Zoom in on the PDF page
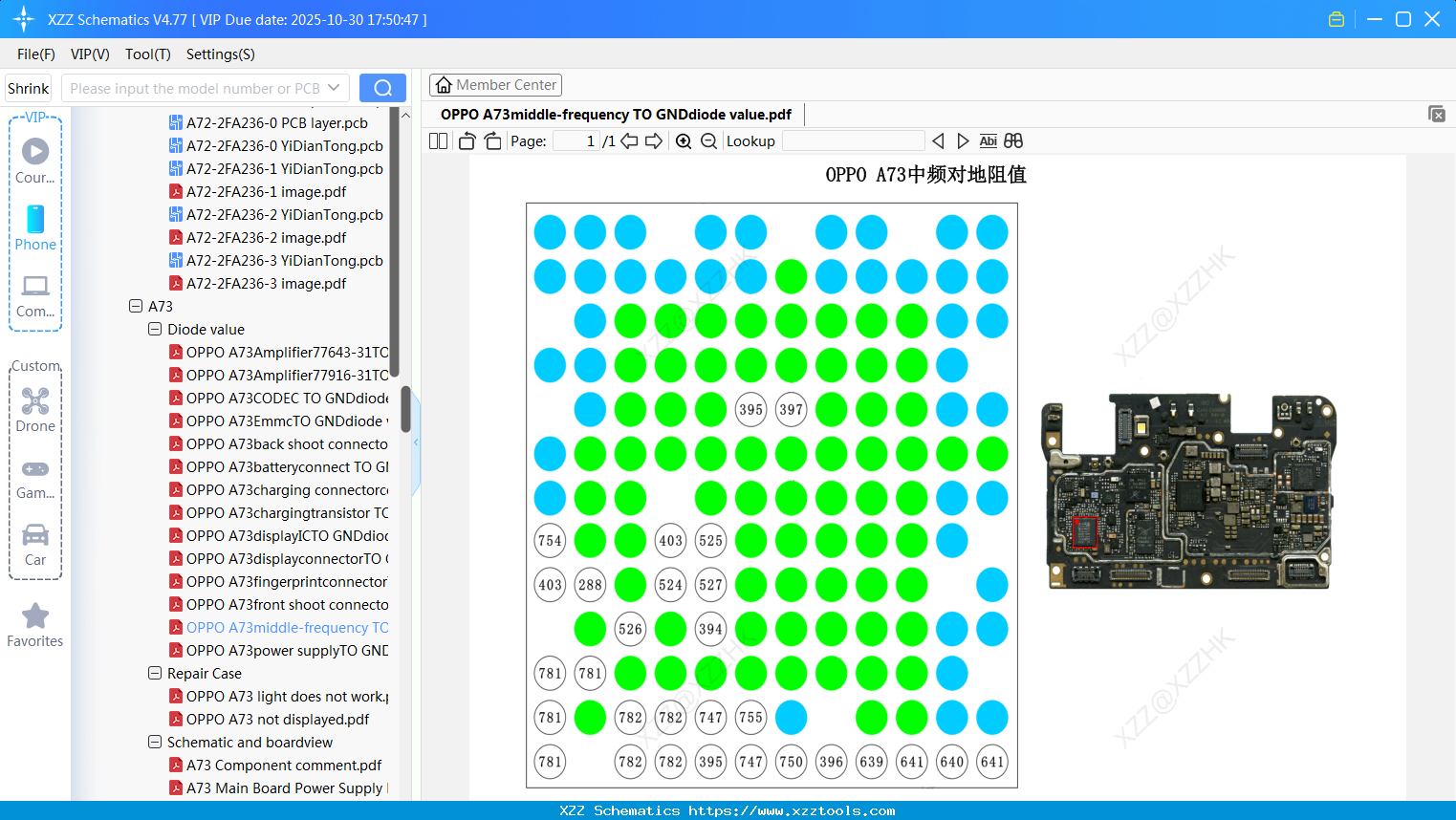This screenshot has width=1456, height=820. pos(684,140)
